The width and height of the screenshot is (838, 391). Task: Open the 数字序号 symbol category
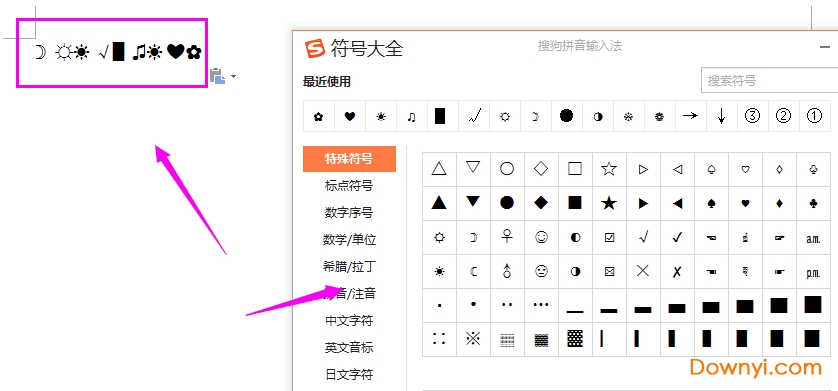pos(349,213)
